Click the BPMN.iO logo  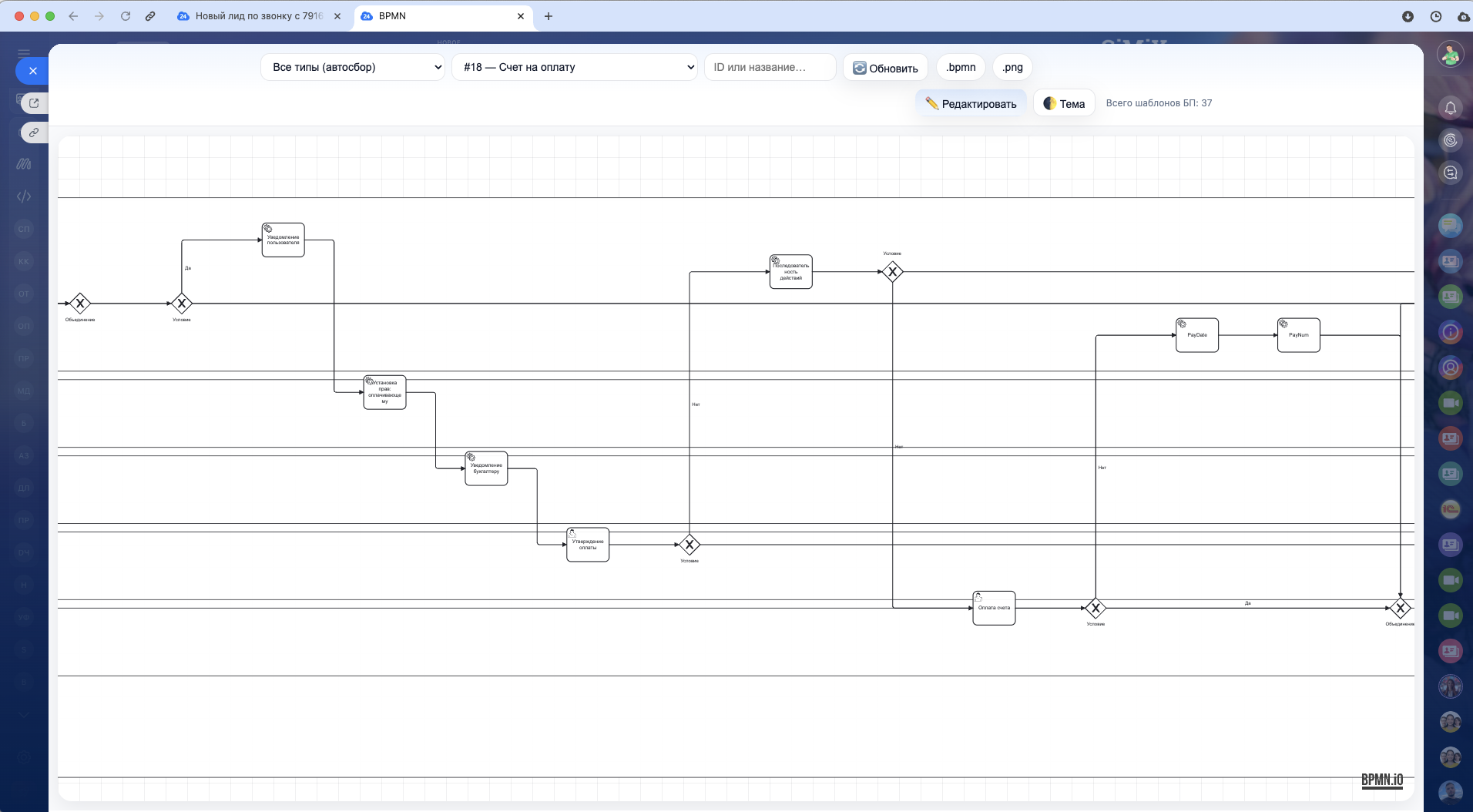1381,780
